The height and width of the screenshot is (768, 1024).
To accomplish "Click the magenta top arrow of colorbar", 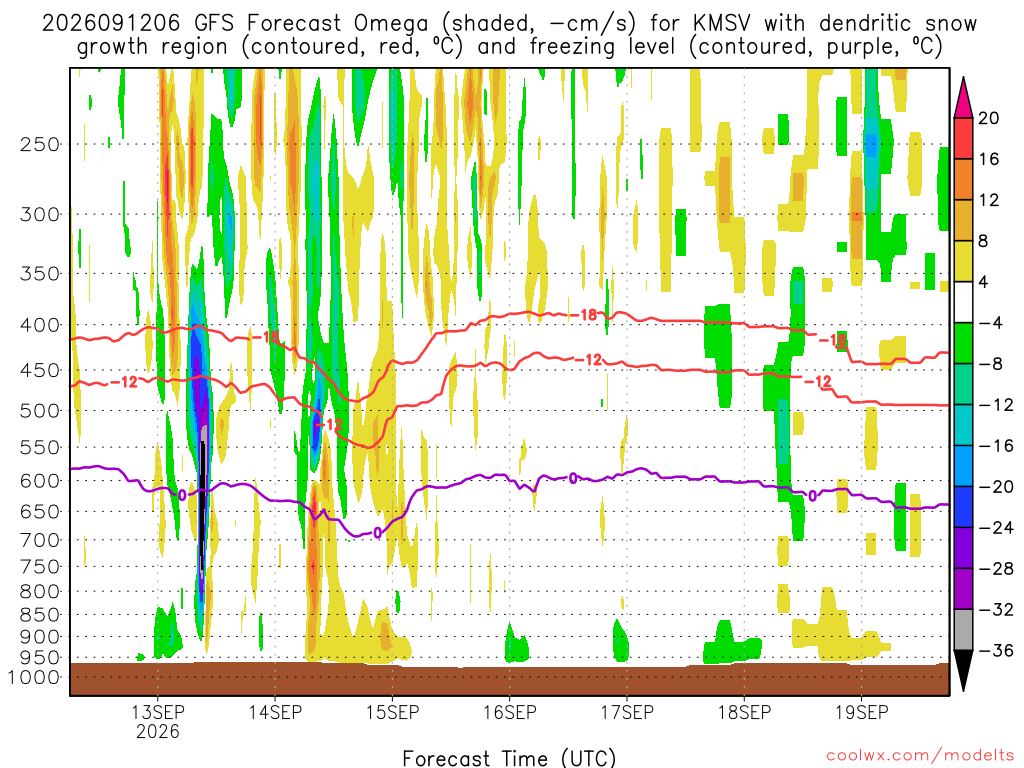I will click(963, 98).
